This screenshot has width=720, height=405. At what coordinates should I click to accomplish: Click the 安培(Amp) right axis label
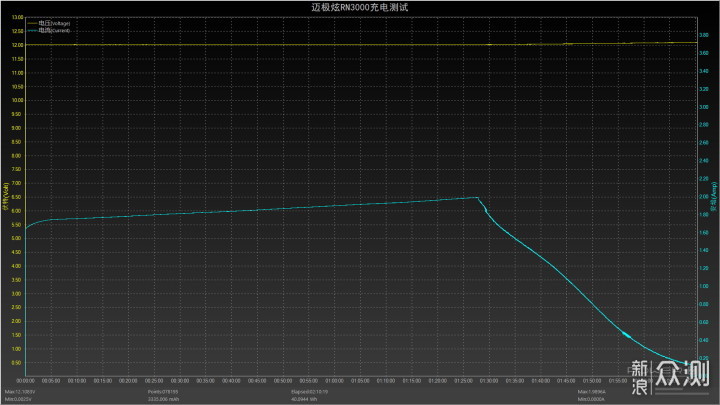click(x=714, y=196)
